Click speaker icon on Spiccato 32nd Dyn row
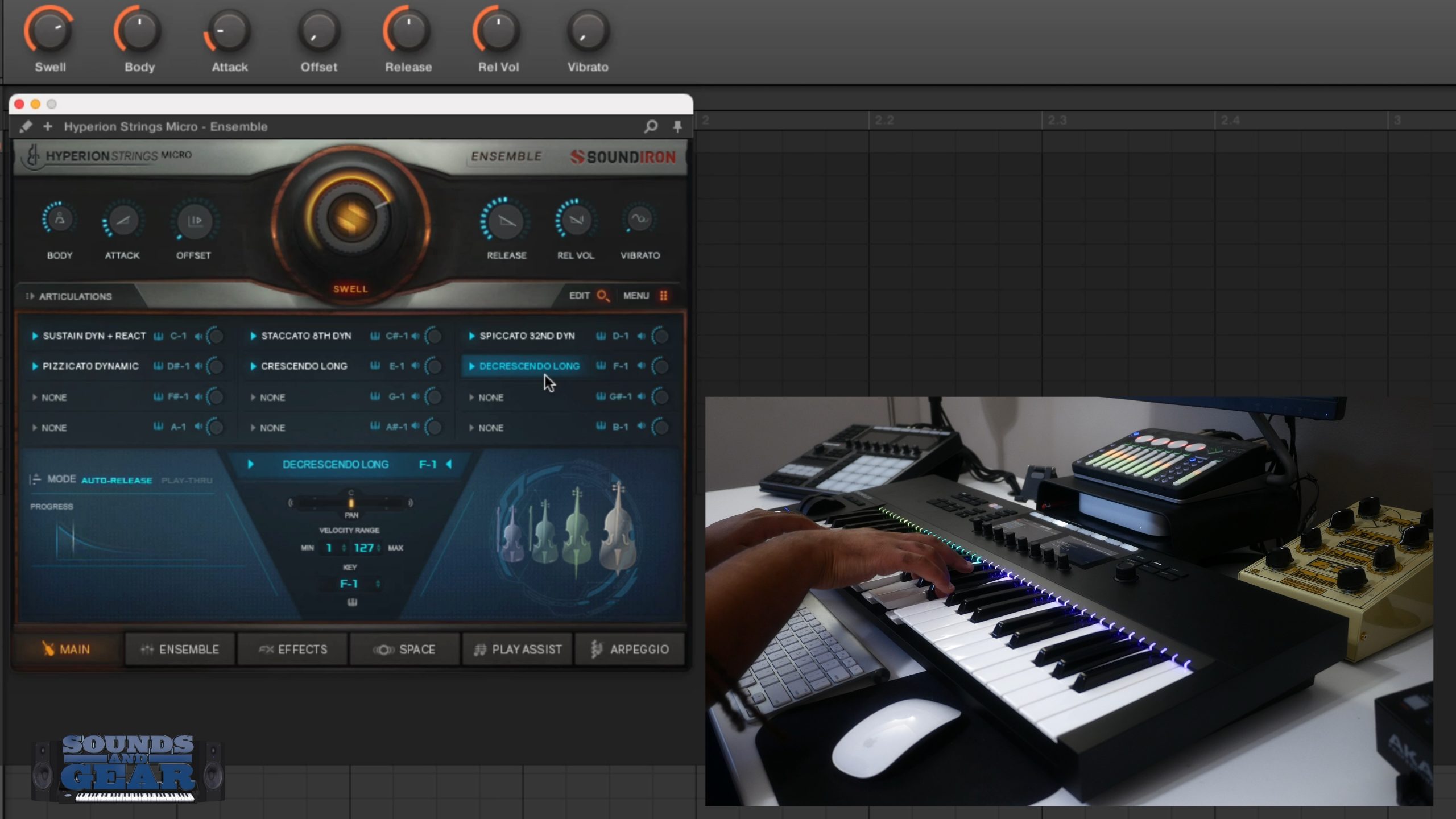This screenshot has width=1456, height=819. point(642,336)
